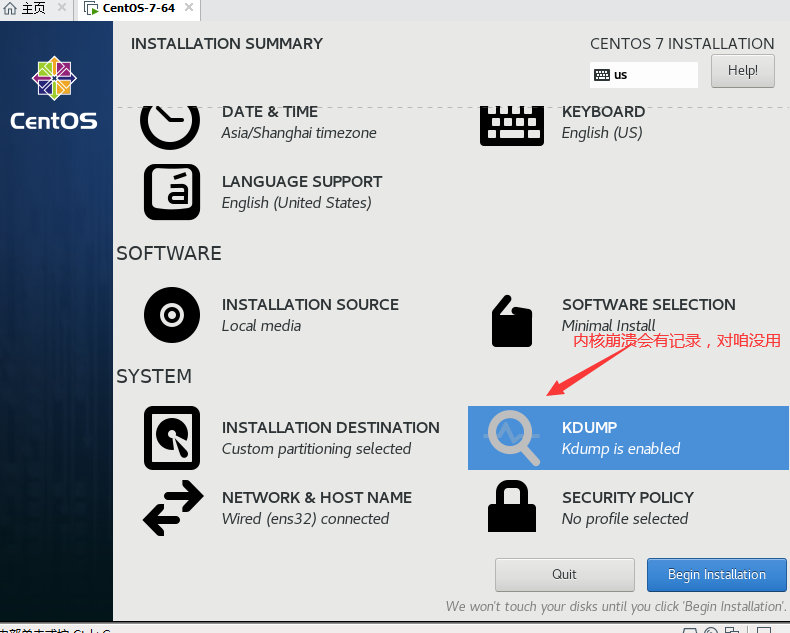The height and width of the screenshot is (633, 790).
Task: Click the INSTALLATION SUMMARY heading
Action: tap(227, 44)
